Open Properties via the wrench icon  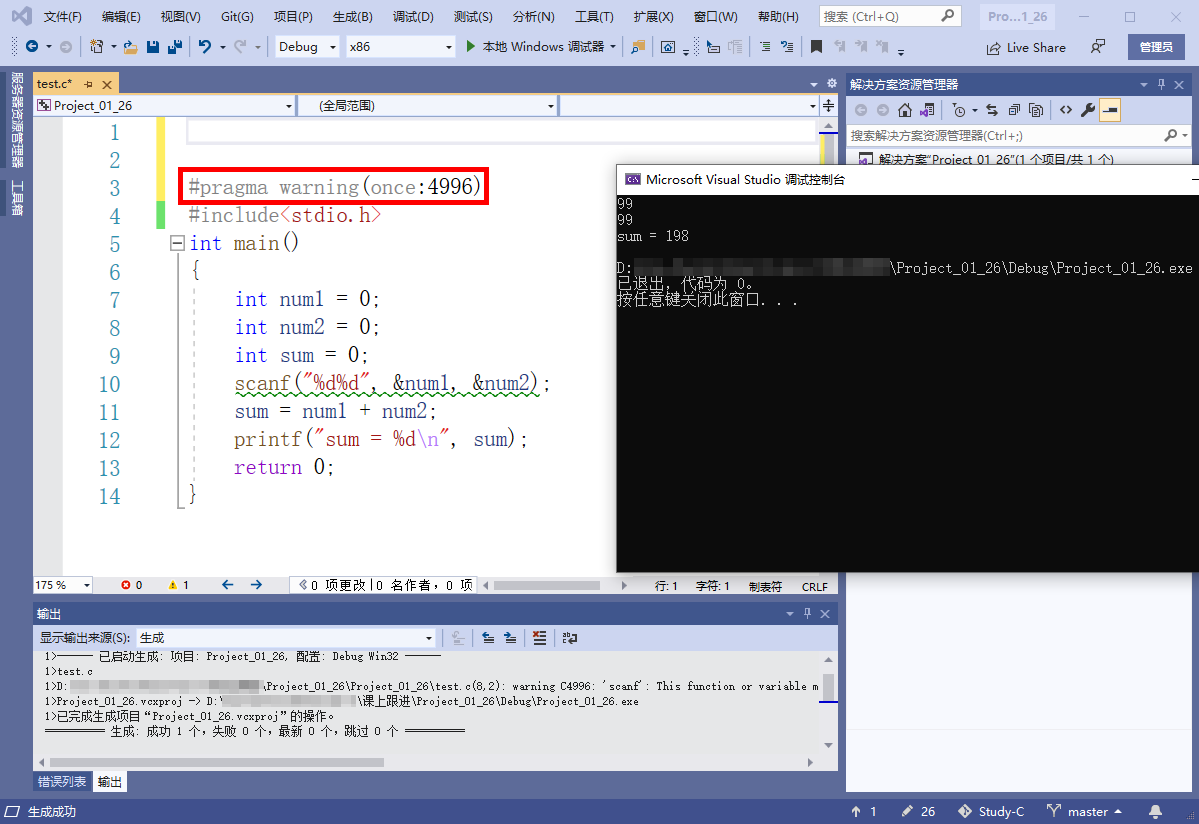(1088, 110)
